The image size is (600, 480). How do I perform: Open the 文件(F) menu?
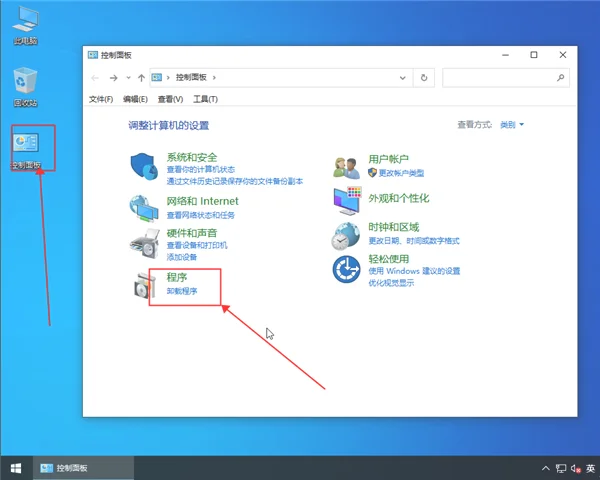(x=101, y=100)
